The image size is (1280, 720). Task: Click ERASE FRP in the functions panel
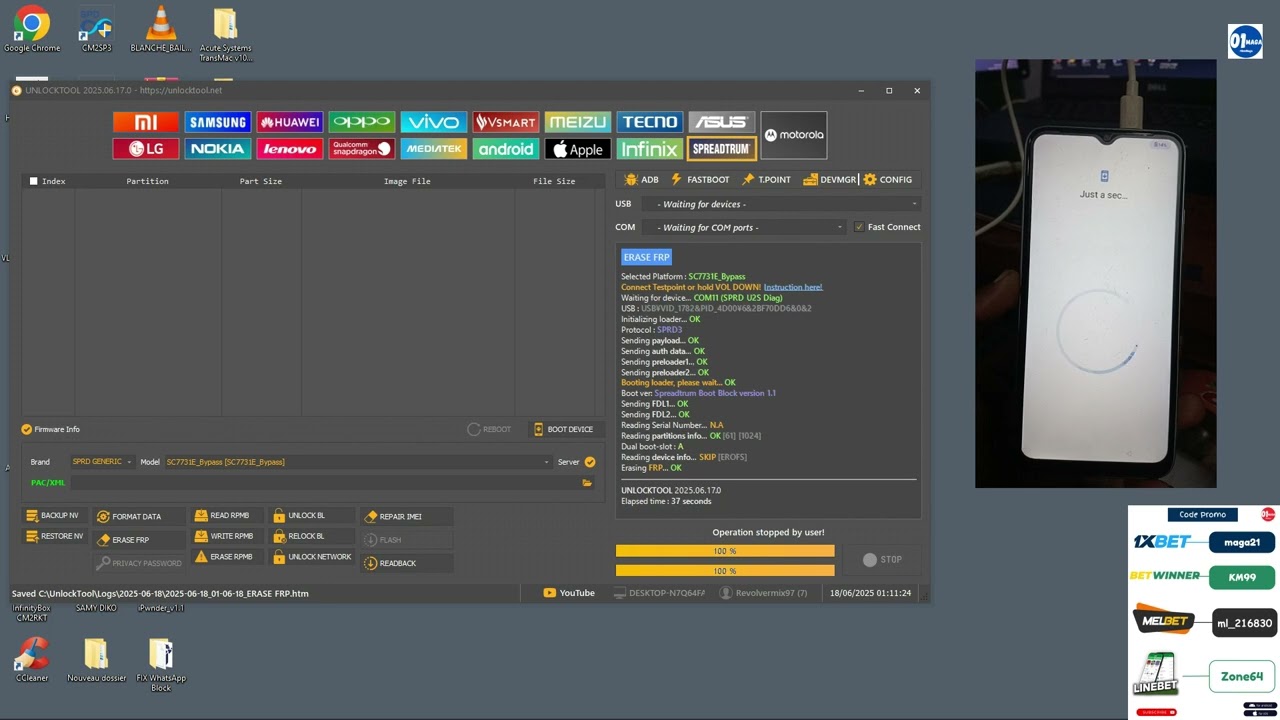coord(139,540)
